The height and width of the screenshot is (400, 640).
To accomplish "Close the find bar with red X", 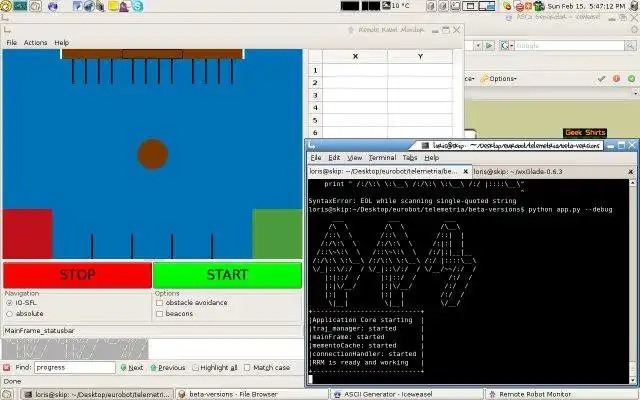I will [6, 367].
